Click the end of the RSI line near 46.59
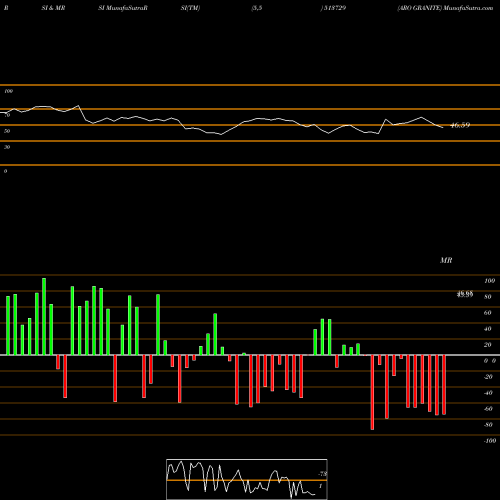The image size is (500, 500). click(x=443, y=127)
